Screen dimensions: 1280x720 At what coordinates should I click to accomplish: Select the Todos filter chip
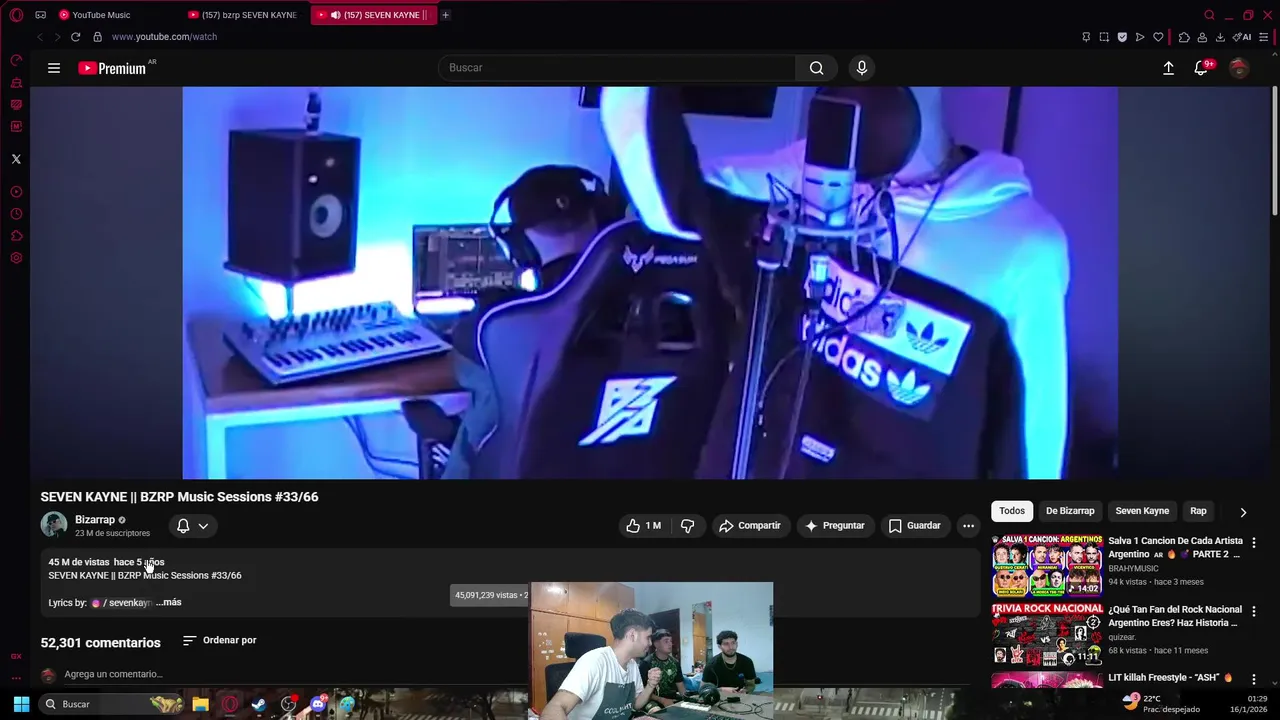(x=1012, y=511)
